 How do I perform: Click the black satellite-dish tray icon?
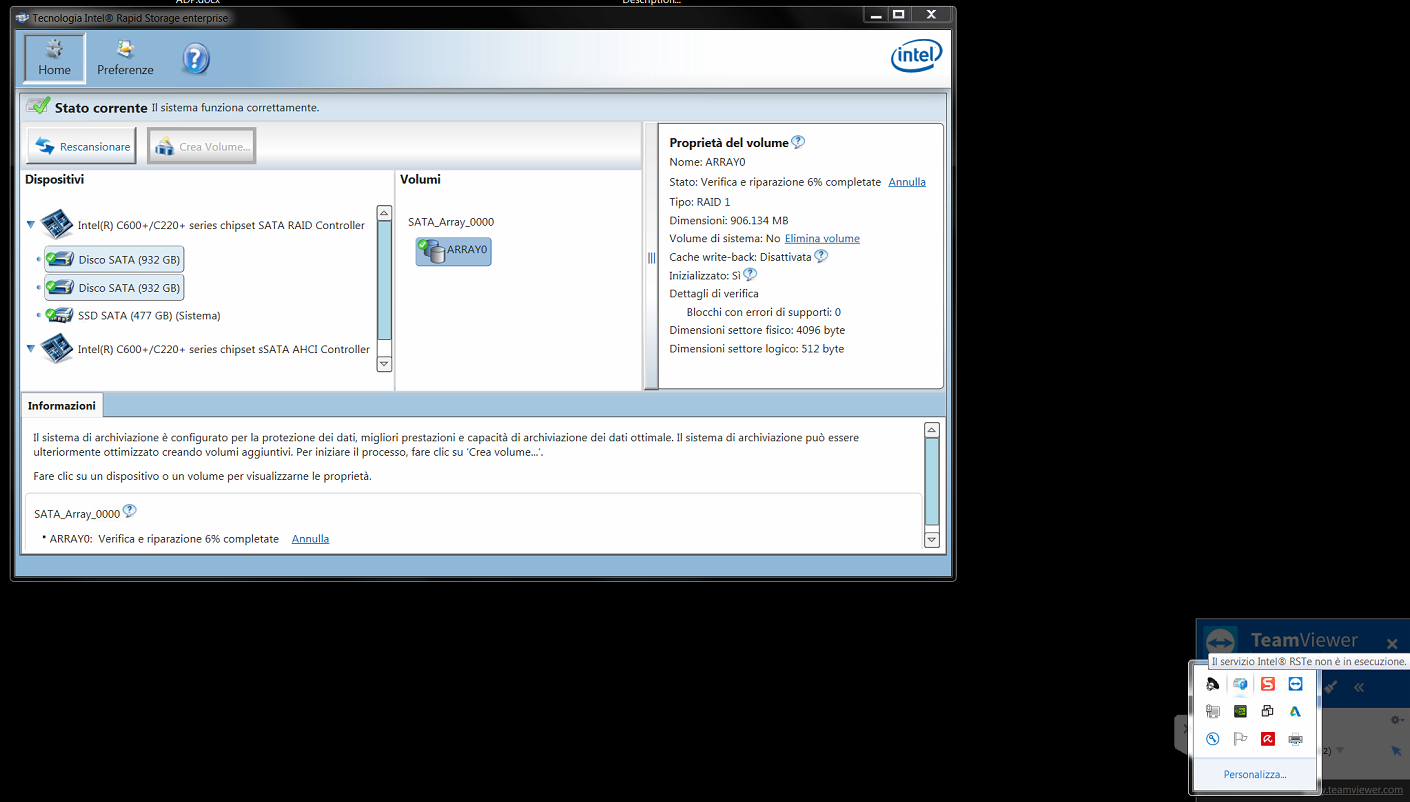click(x=1212, y=684)
